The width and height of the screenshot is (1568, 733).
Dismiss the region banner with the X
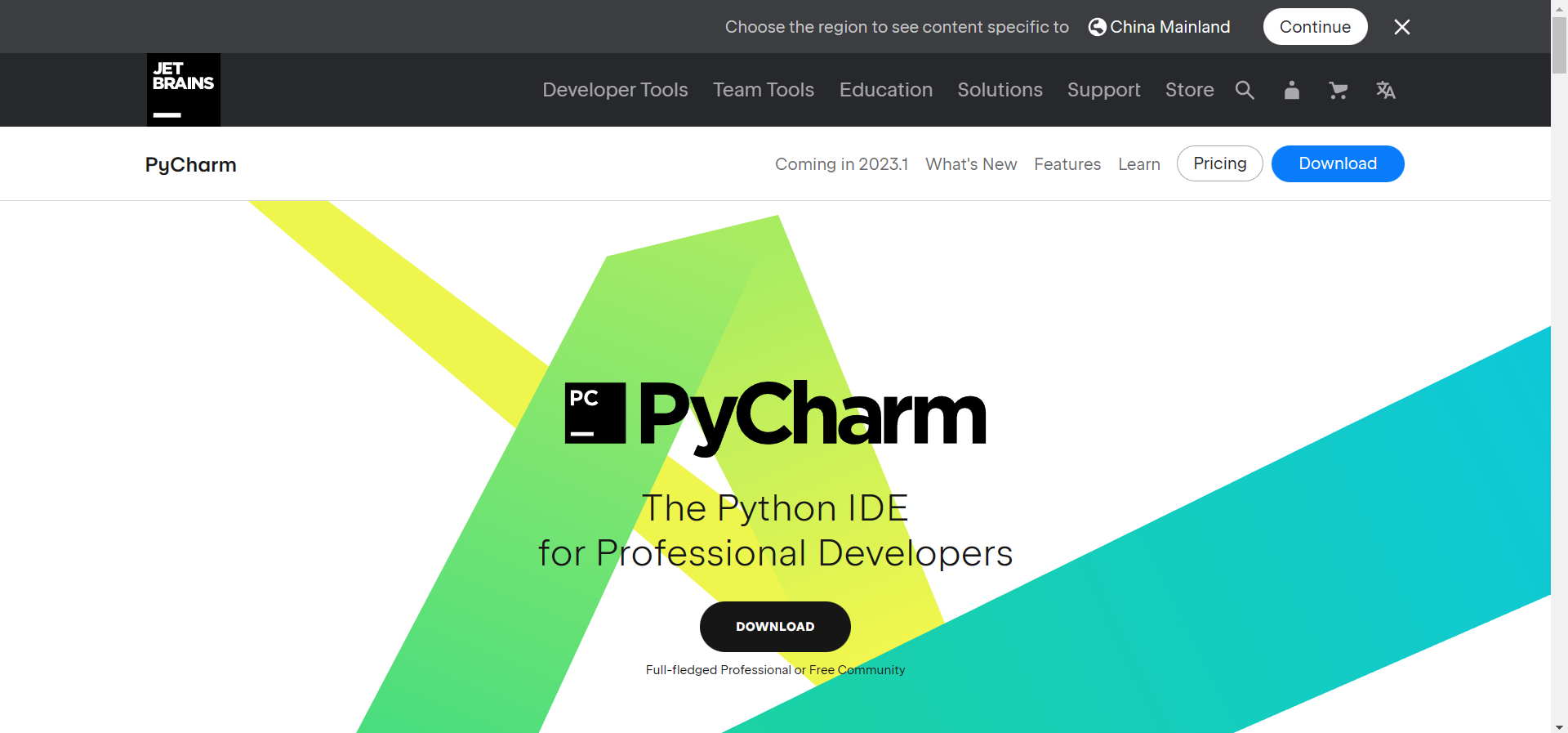pos(1402,27)
